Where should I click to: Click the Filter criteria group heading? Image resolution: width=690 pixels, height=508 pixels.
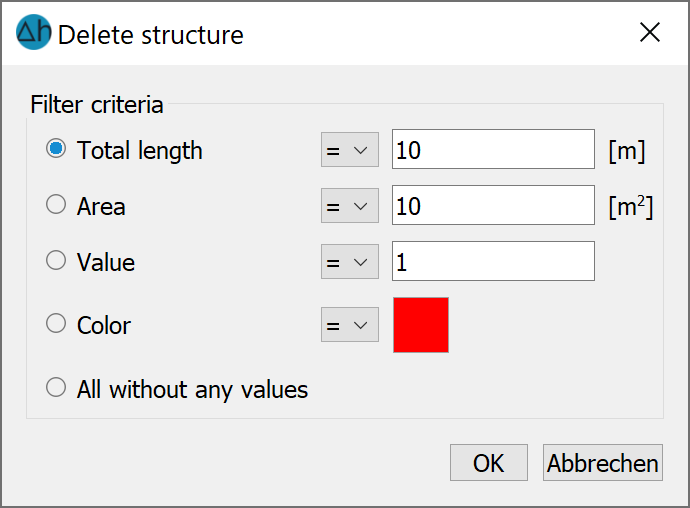pyautogui.click(x=97, y=105)
